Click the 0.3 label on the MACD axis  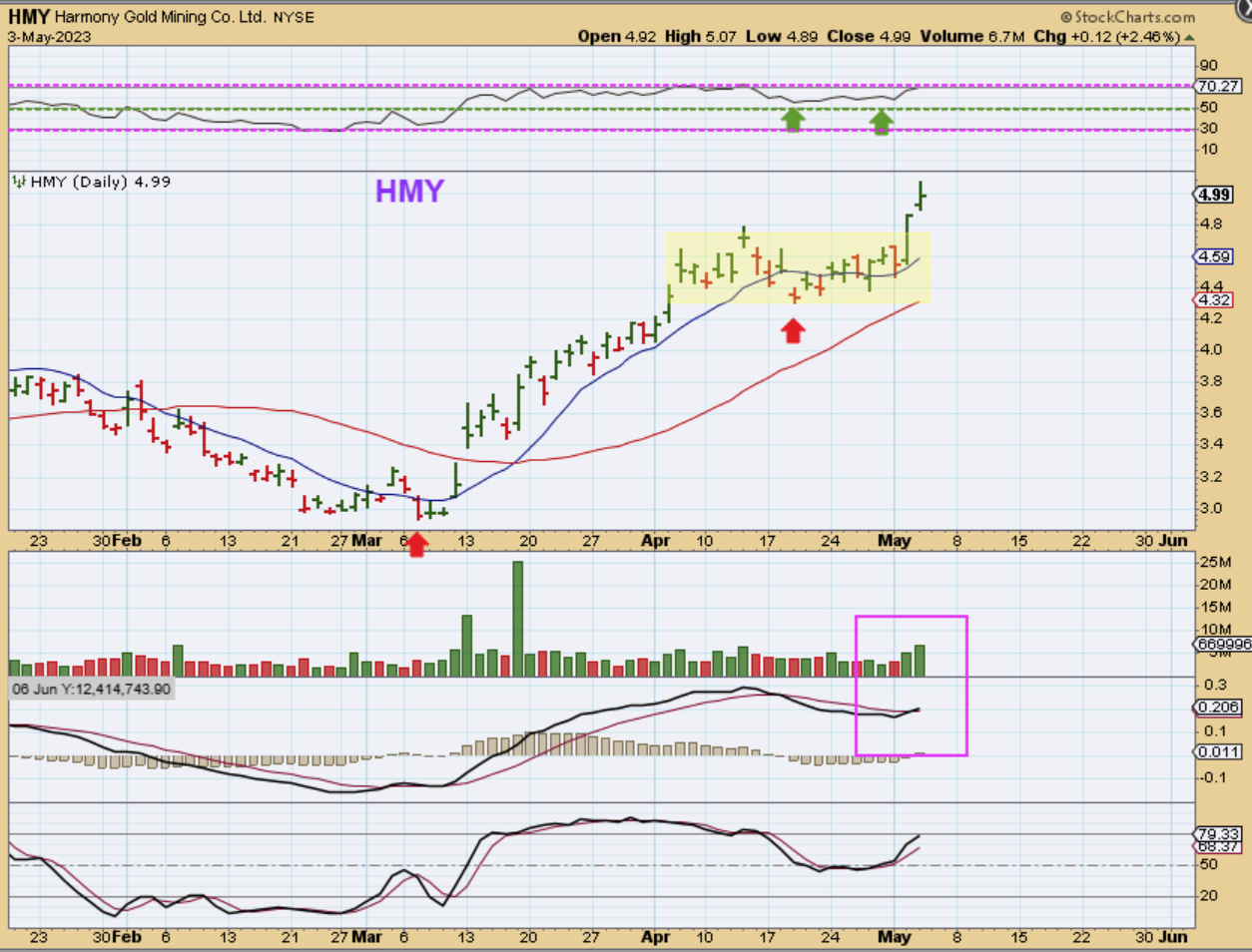(1215, 685)
